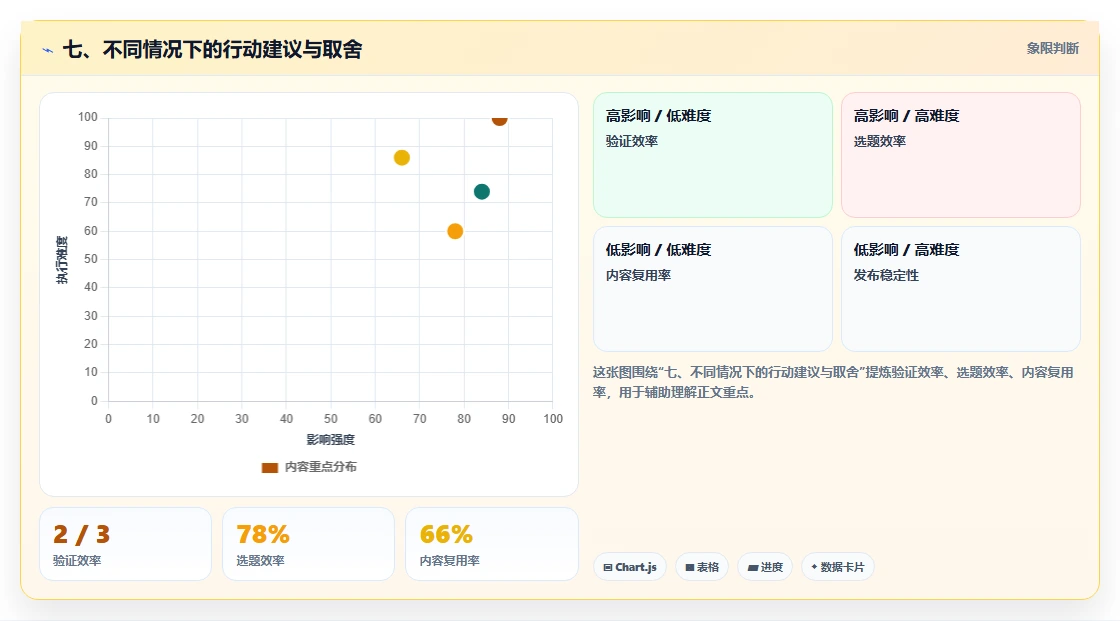Open the 高影响 / 高难度 quadrant card
Image resolution: width=1120 pixels, height=621 pixels.
[x=961, y=155]
